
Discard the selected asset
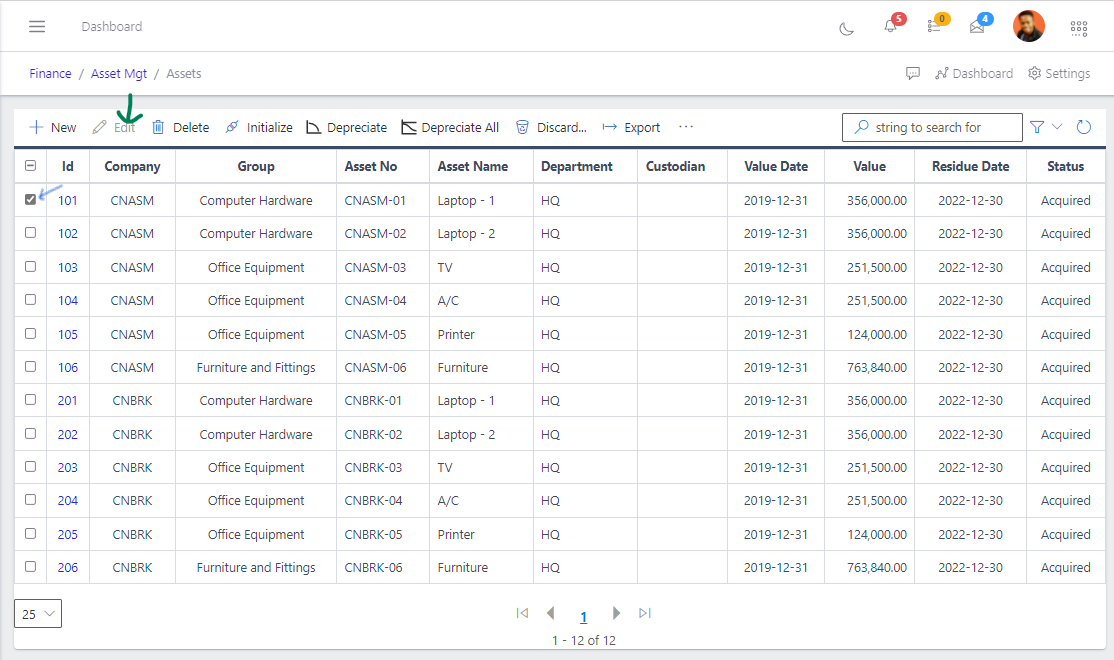coord(551,127)
